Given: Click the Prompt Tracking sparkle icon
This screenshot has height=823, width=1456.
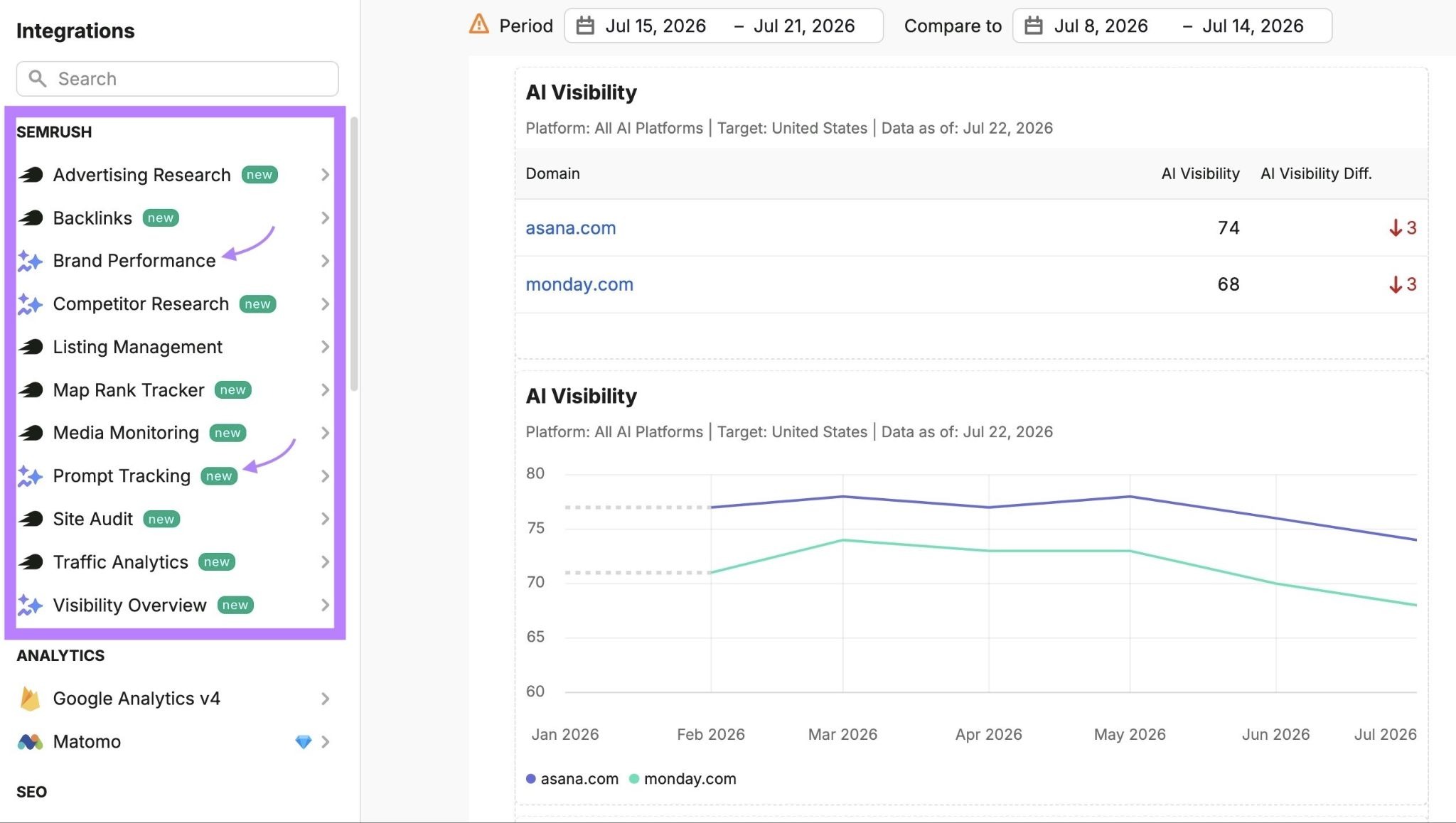Looking at the screenshot, I should coord(30,476).
